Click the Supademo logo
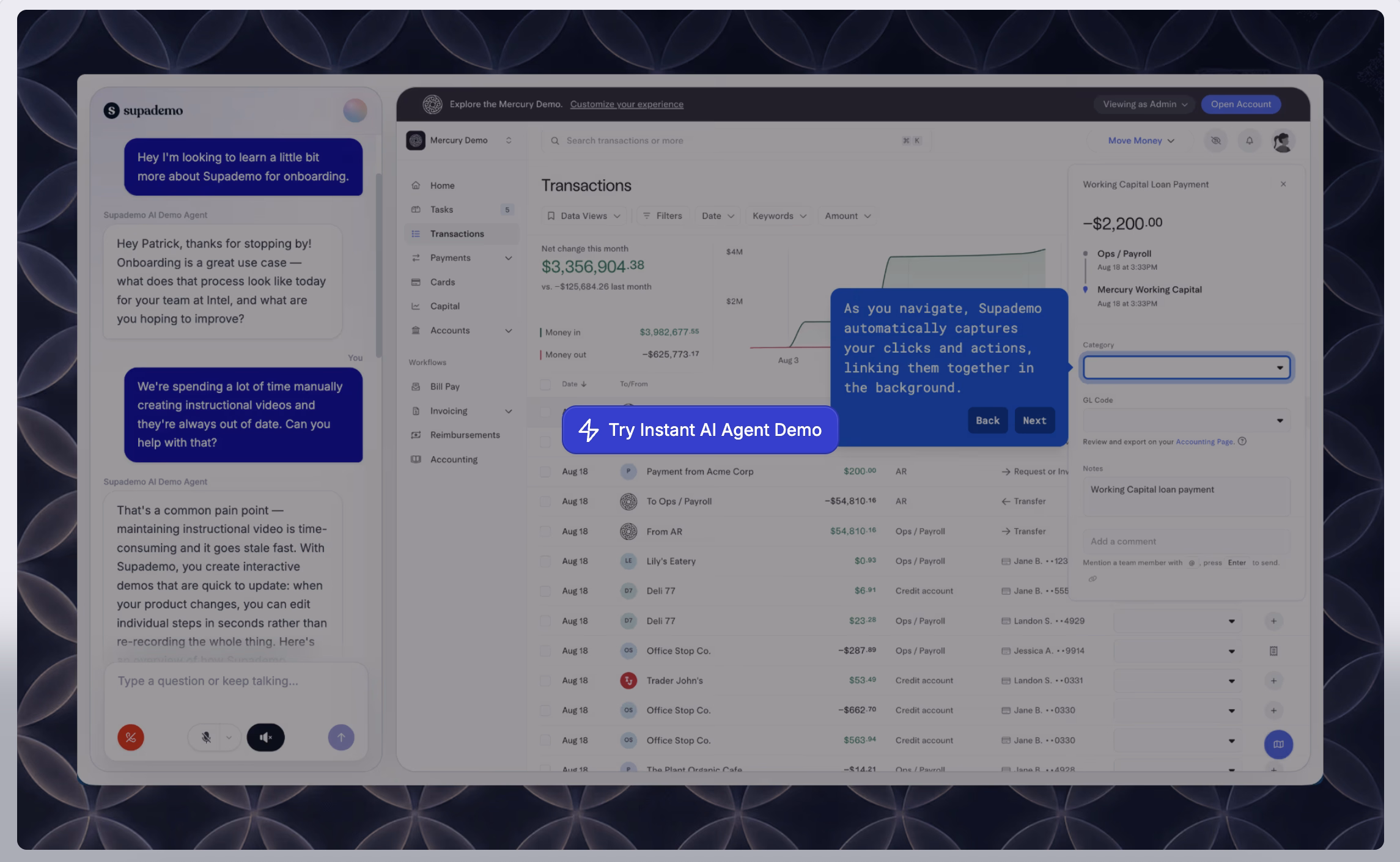 point(143,111)
